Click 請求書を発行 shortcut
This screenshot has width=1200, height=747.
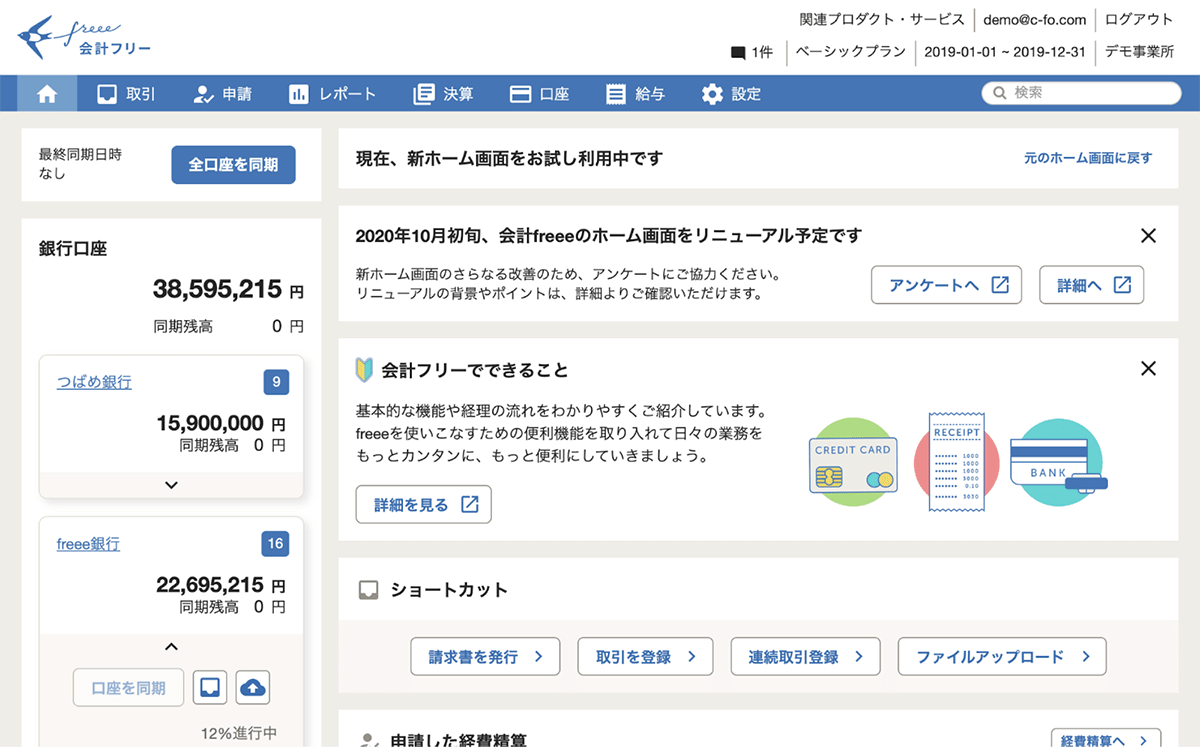(x=486, y=657)
